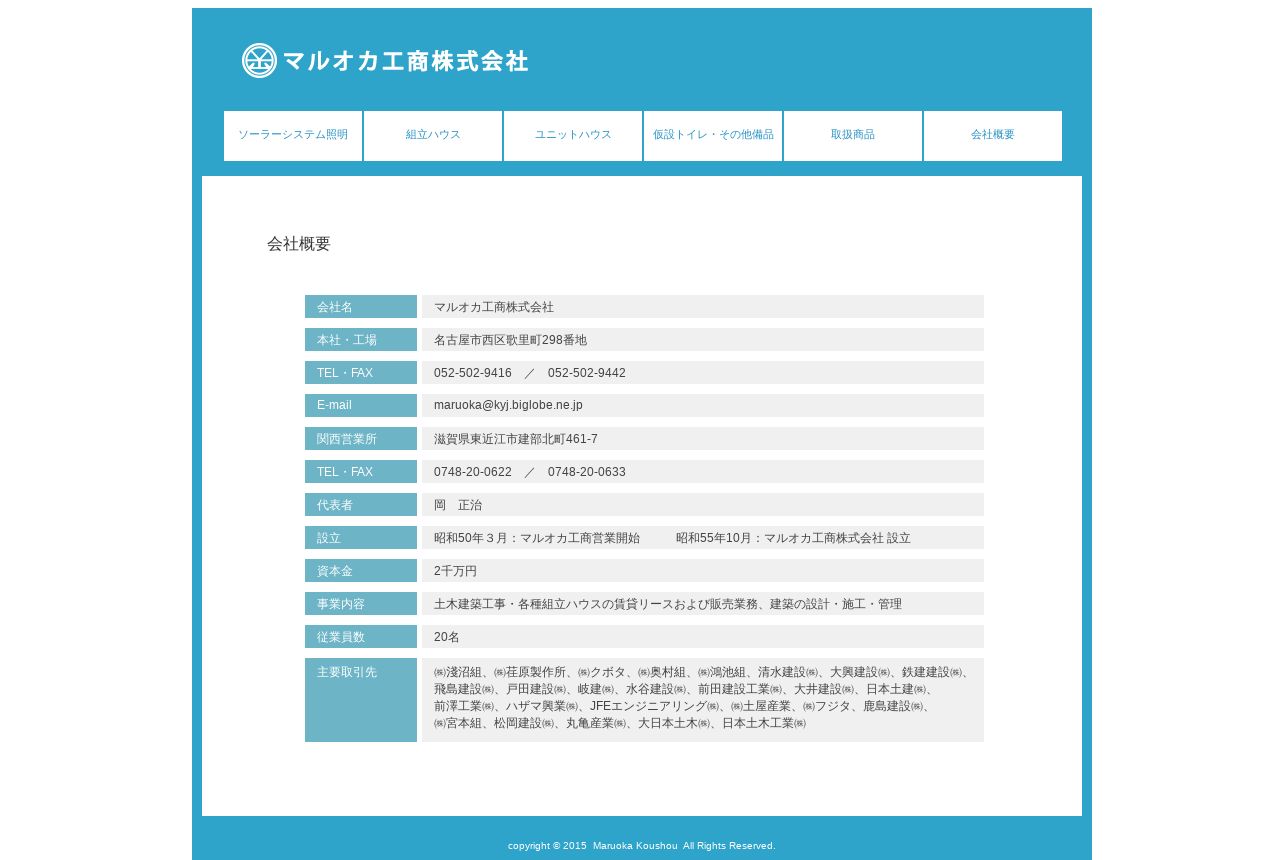This screenshot has height=860, width=1284.
Task: Click the 会社名 label cell
Action: [x=361, y=307]
